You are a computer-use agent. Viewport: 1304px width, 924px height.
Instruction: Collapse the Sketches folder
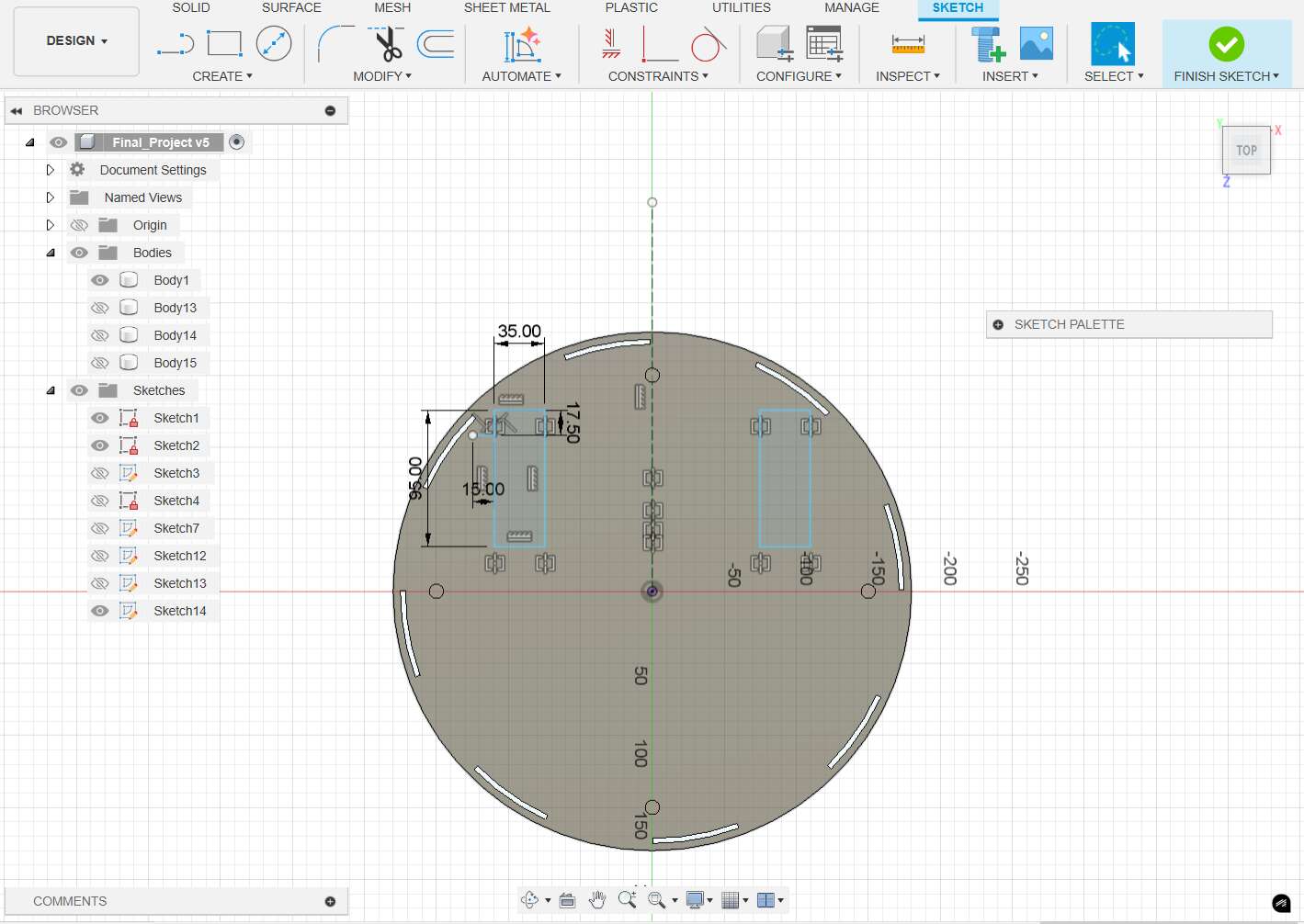[51, 390]
